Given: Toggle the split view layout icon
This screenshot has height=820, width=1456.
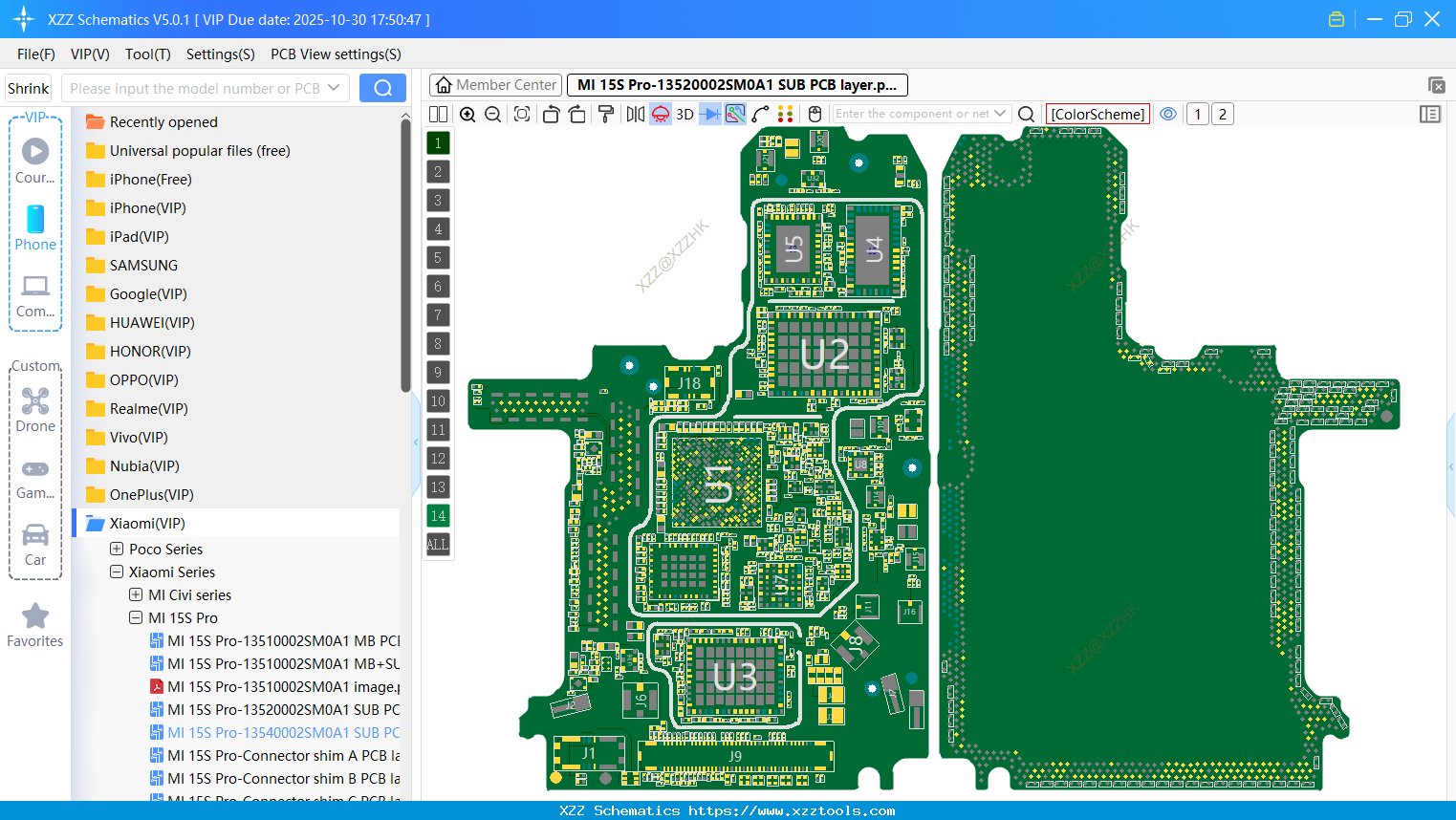Looking at the screenshot, I should 438,114.
